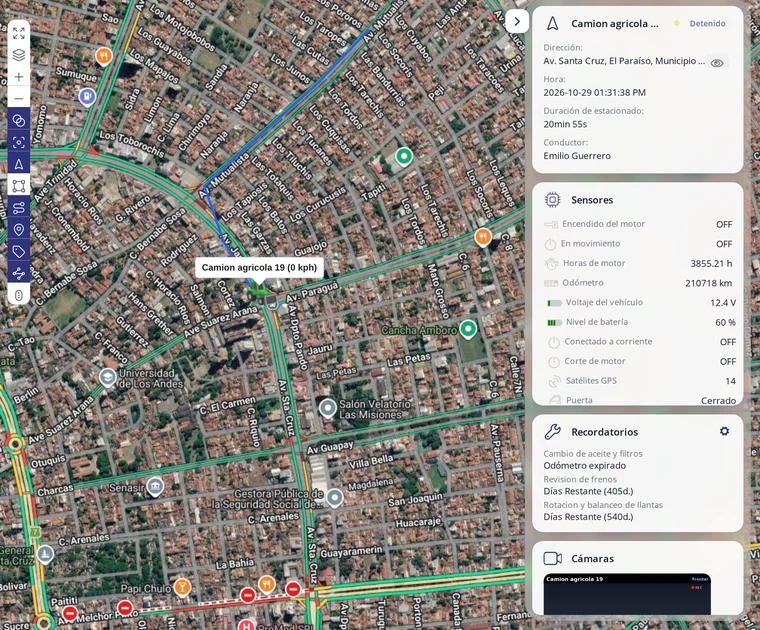This screenshot has width=760, height=630.
Task: Click the restaurant marker on Av. Paraguá
Action: tap(483, 237)
